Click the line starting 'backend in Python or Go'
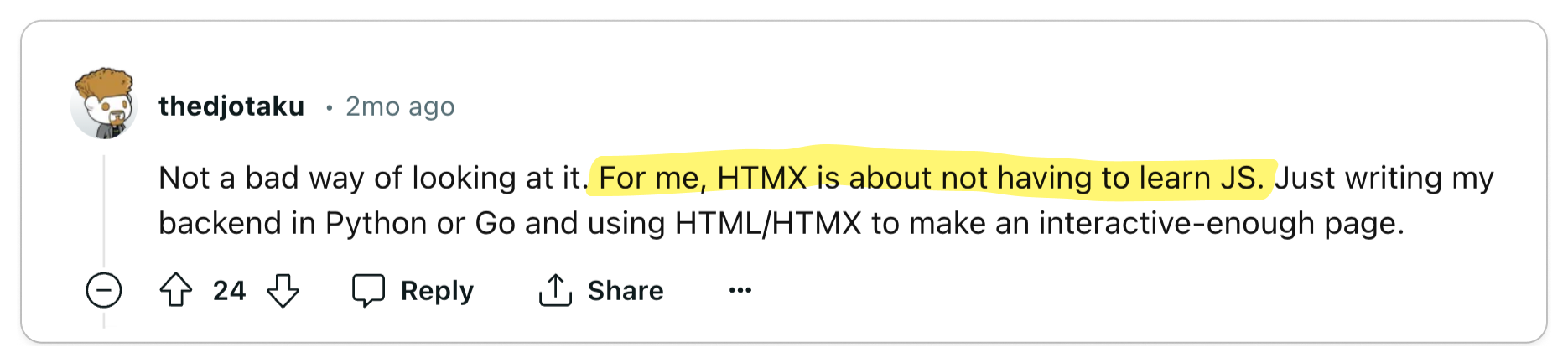The image size is (1568, 363). 781,224
